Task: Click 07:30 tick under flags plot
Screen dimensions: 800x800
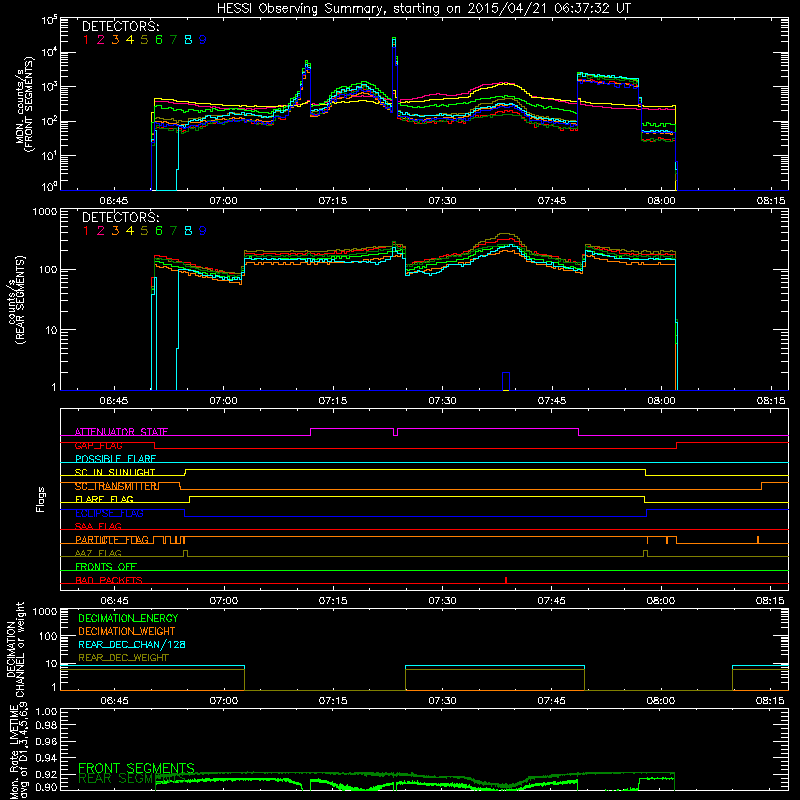Action: (x=442, y=601)
